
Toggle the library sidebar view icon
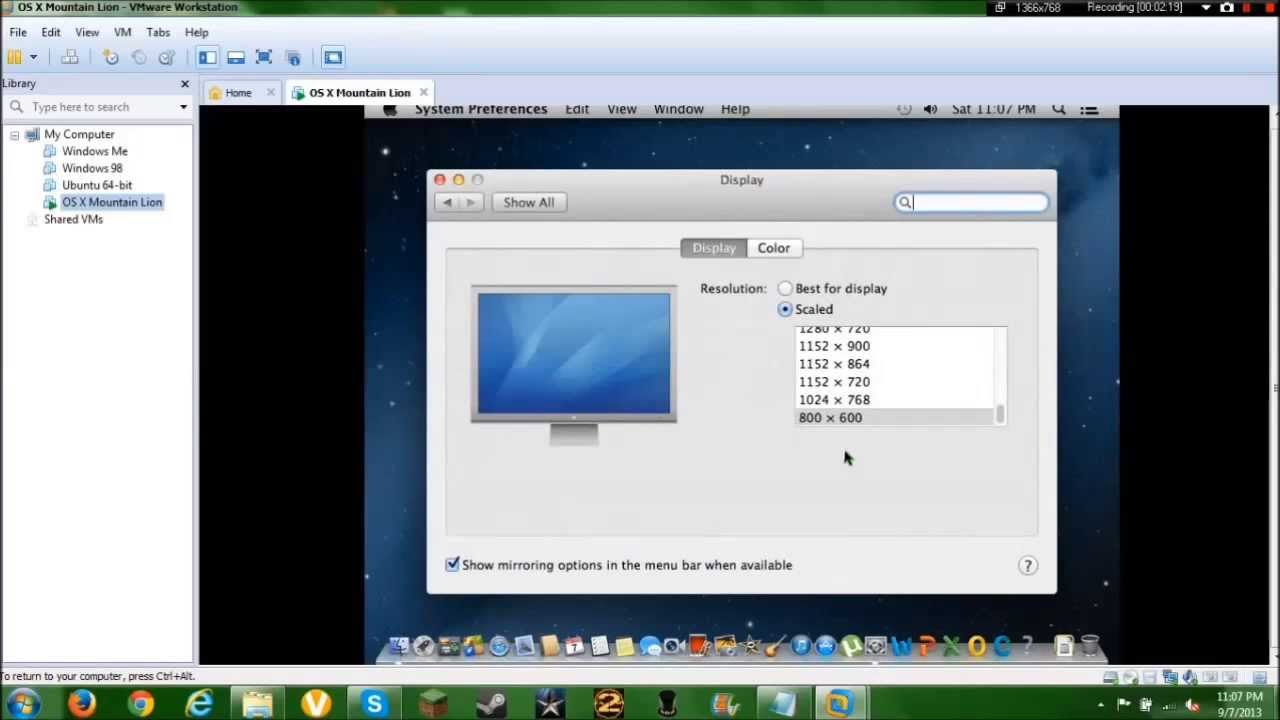tap(207, 57)
